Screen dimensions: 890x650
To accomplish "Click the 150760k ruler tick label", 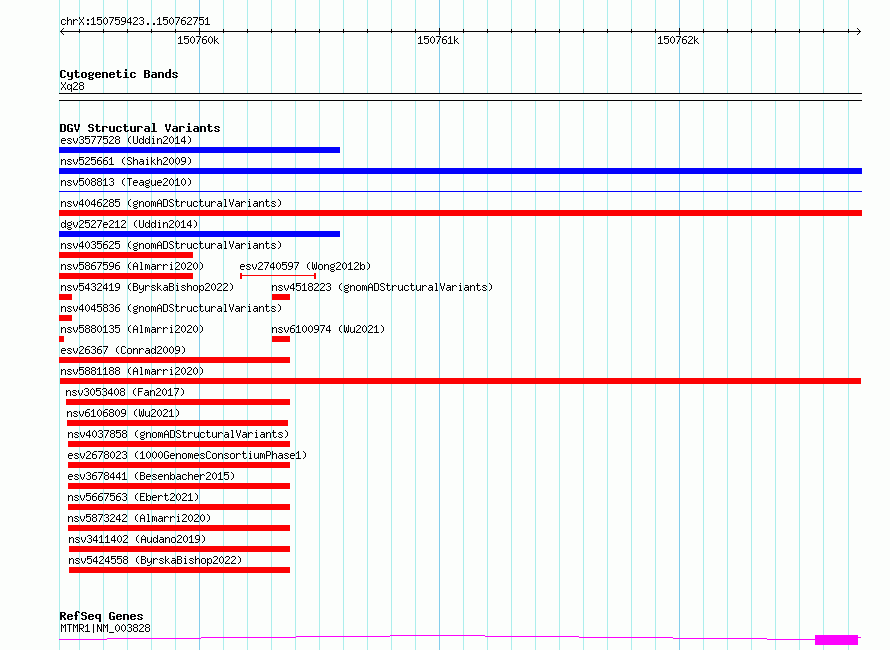I will [198, 40].
